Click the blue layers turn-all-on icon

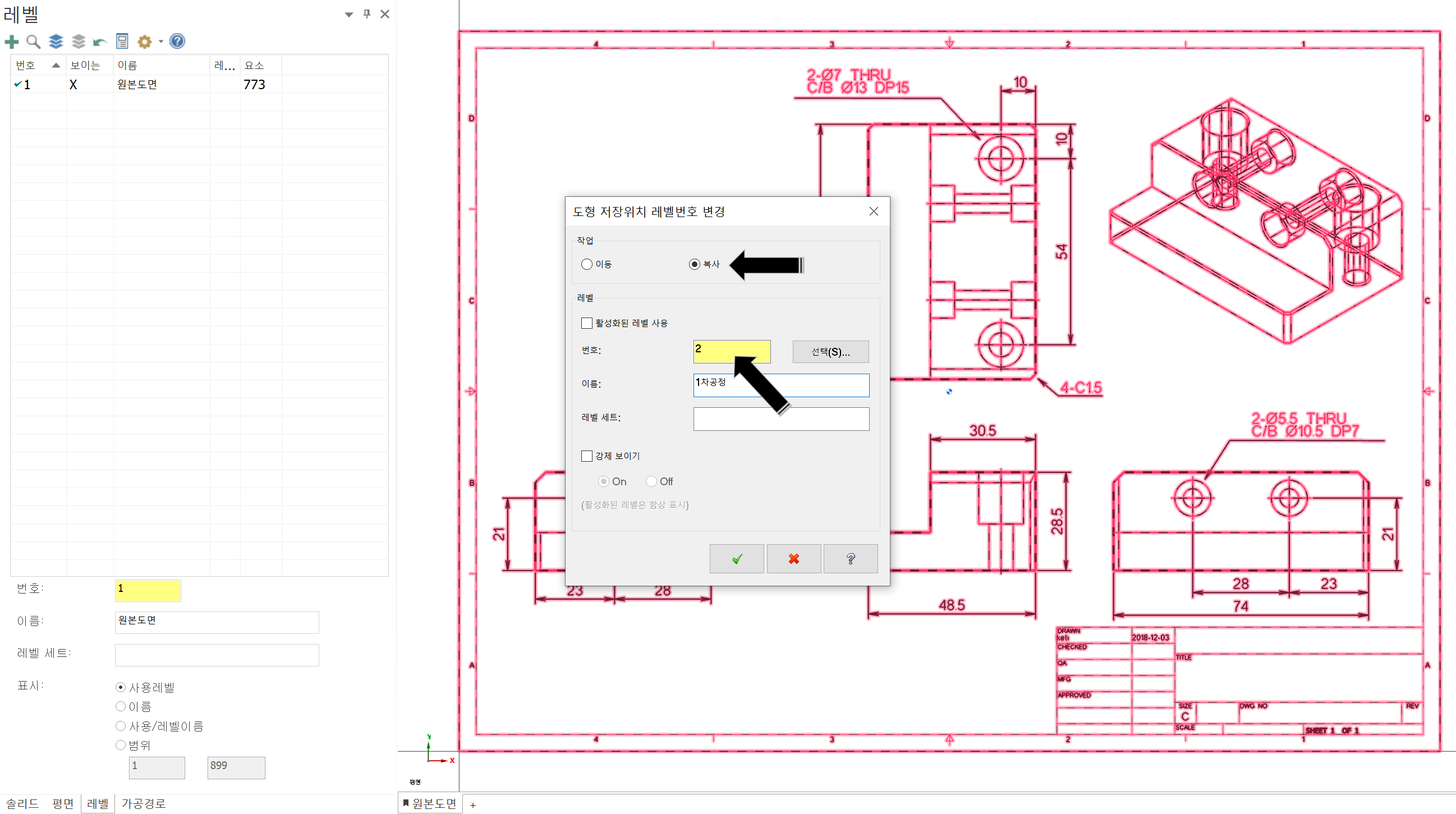click(56, 42)
